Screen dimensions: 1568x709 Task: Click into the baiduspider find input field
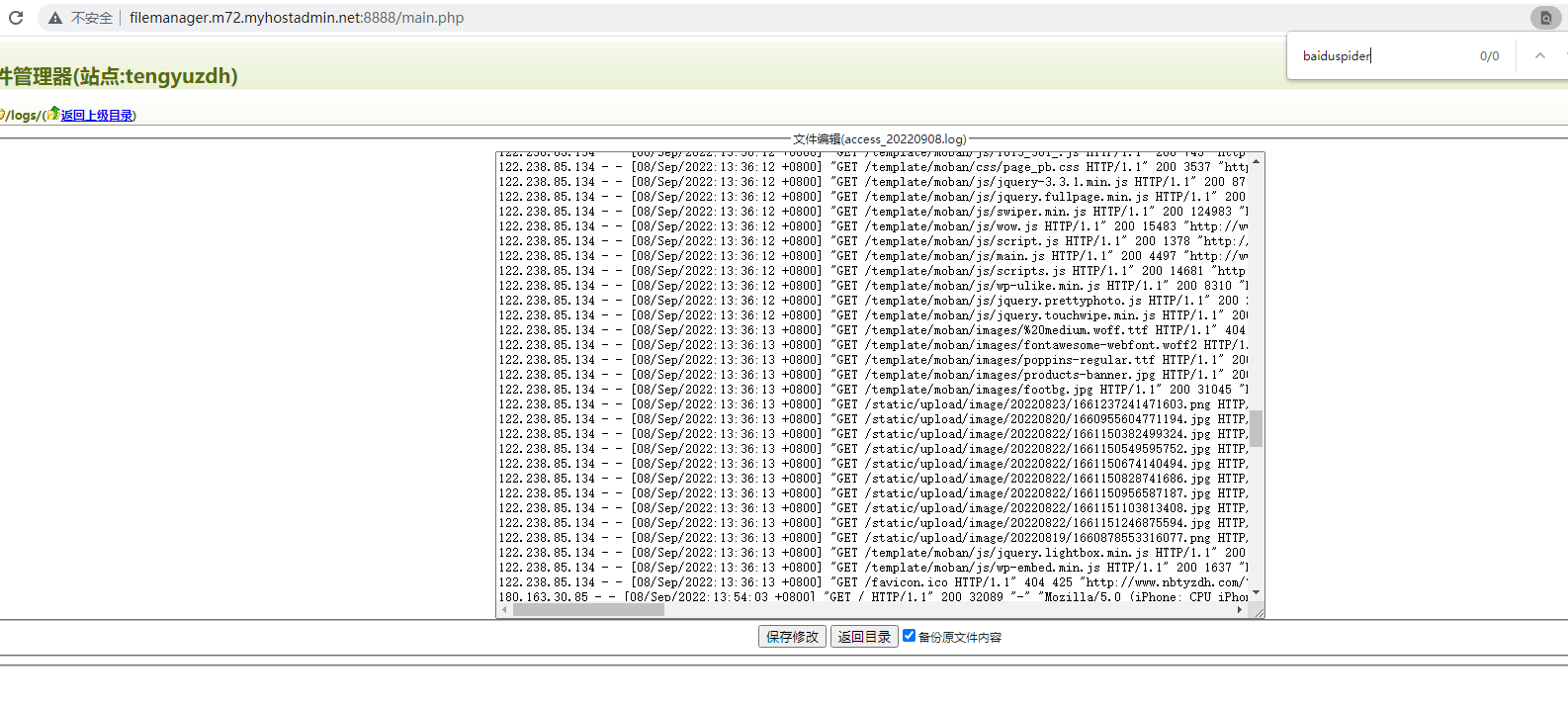[1384, 56]
